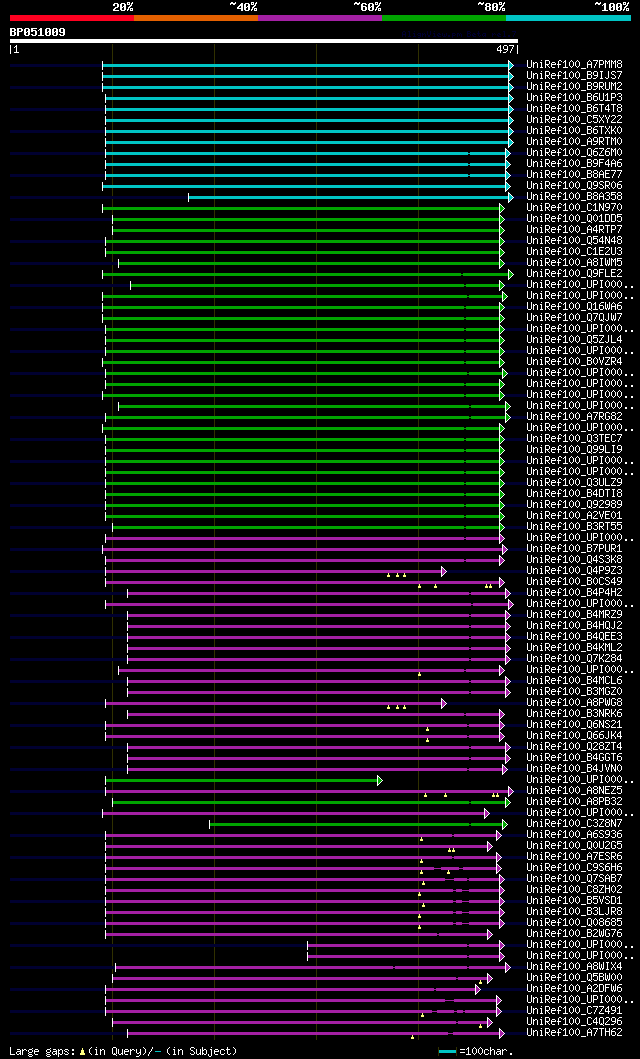Select the UniRef100_Q54N48 hit
Screen dimensions: 640x1059
click(575, 240)
